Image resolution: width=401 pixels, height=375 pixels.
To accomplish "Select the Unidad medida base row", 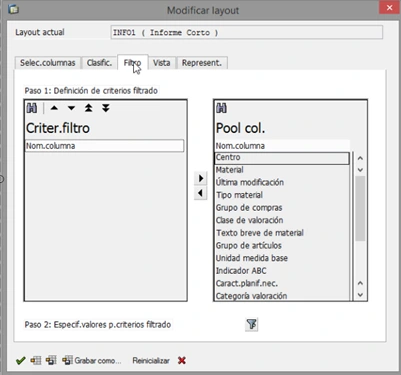I will point(282,258).
